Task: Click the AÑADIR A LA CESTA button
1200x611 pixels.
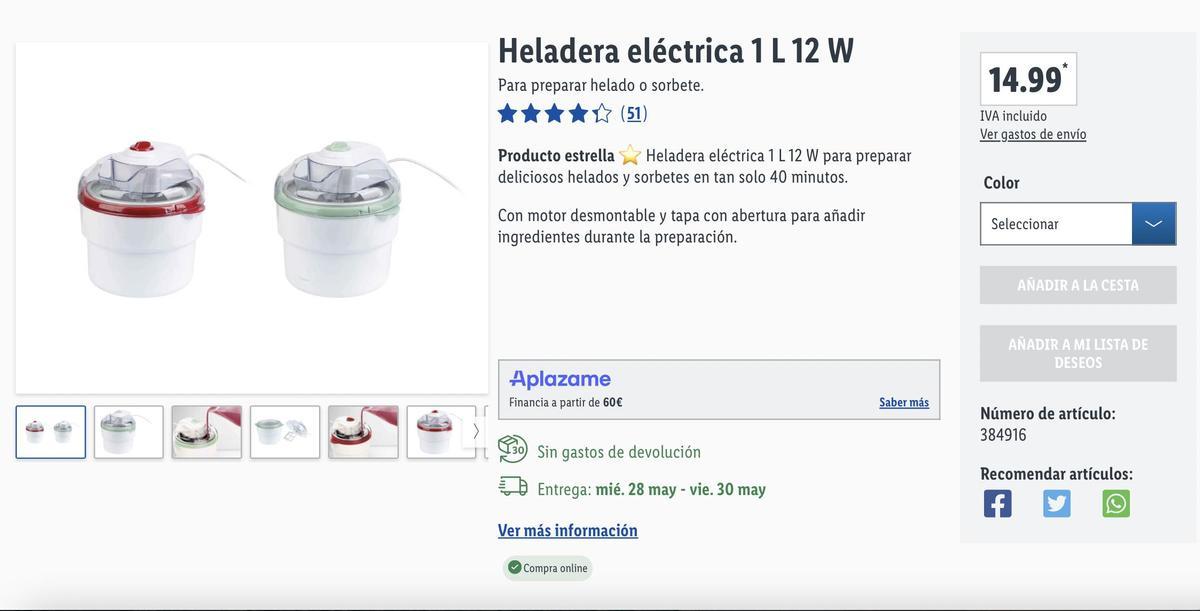Action: click(1078, 284)
